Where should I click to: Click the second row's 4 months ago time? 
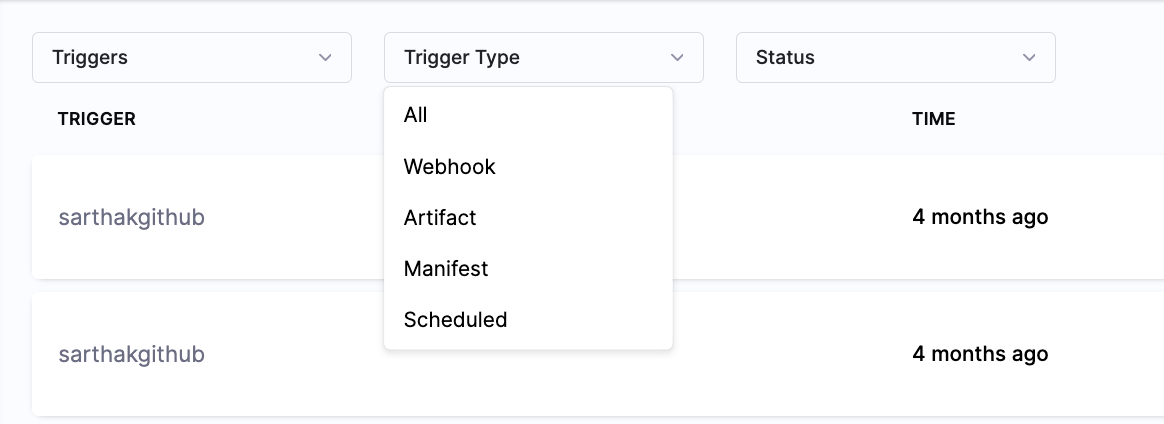point(980,354)
